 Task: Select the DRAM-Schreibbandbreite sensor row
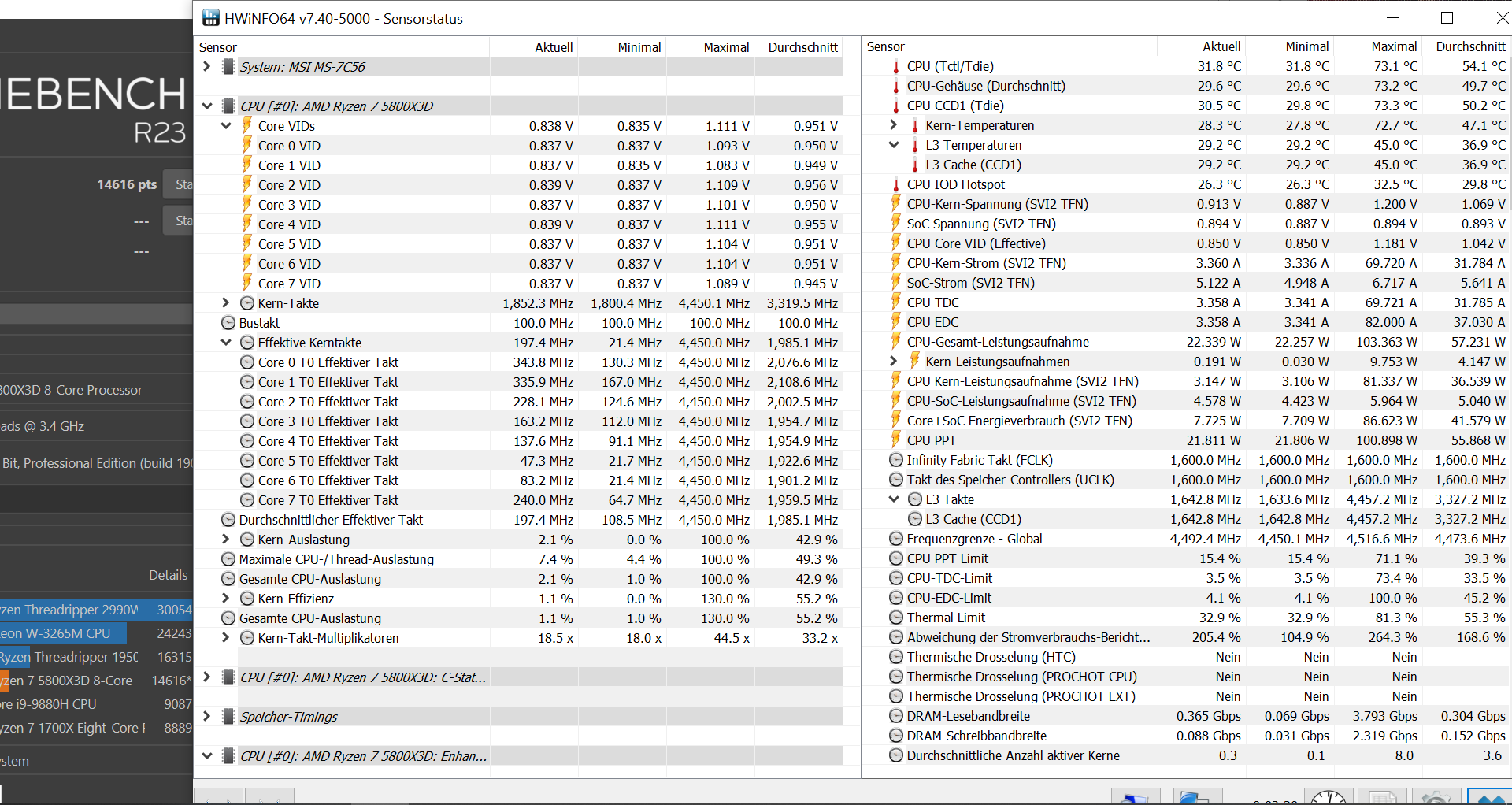pyautogui.click(x=1187, y=736)
